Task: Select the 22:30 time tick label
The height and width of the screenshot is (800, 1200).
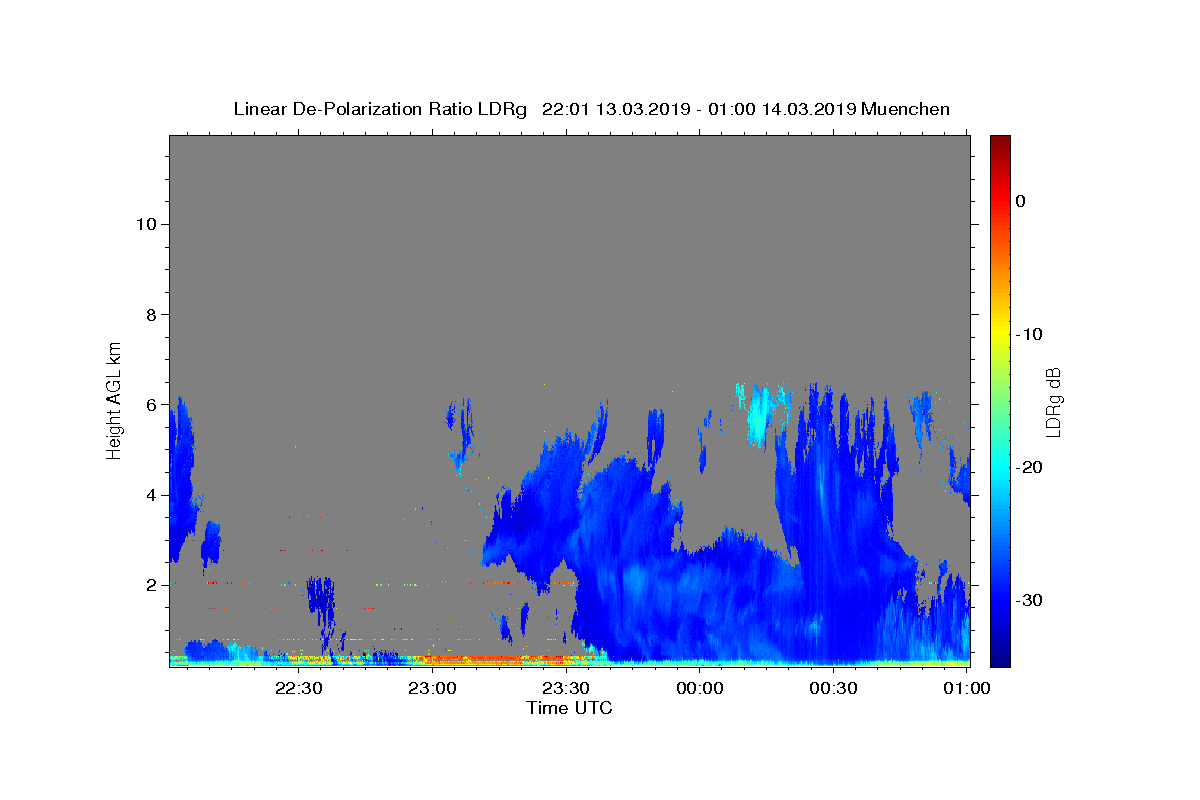Action: tap(298, 688)
